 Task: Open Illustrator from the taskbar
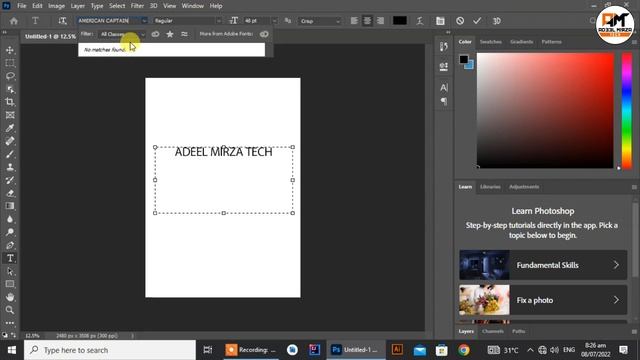coord(397,350)
